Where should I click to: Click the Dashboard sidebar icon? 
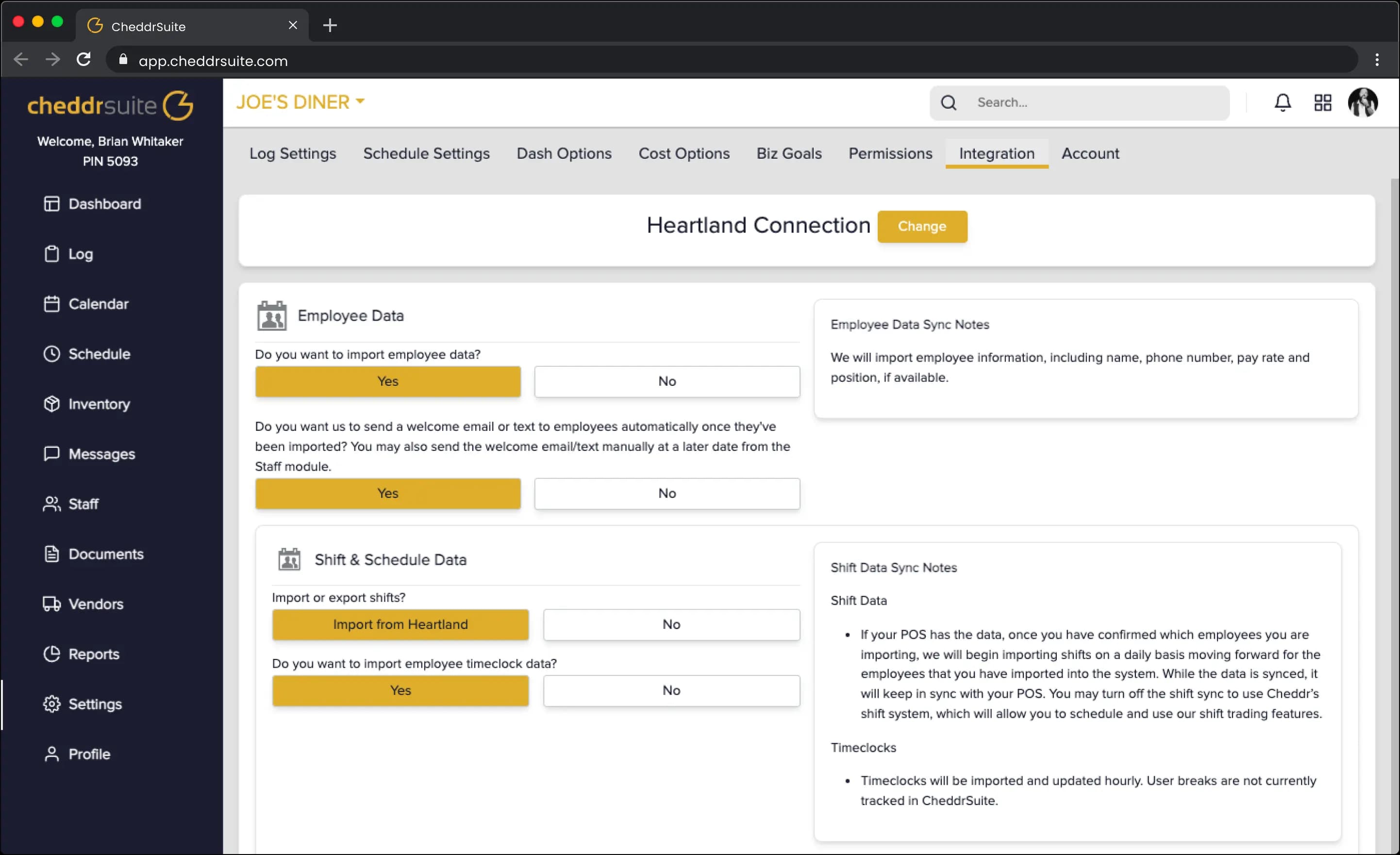pyautogui.click(x=50, y=203)
